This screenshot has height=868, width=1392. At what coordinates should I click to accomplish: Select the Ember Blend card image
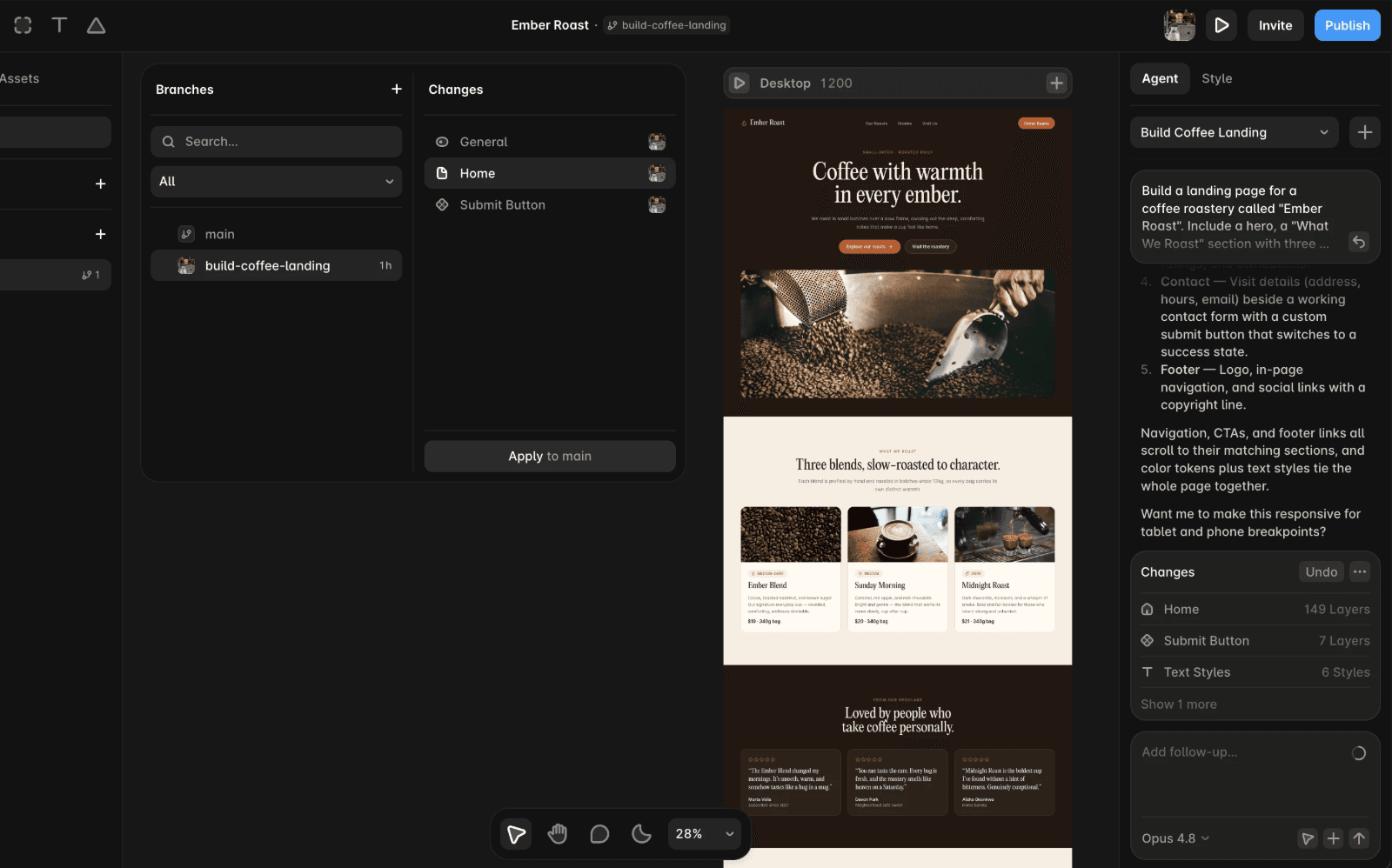791,535
